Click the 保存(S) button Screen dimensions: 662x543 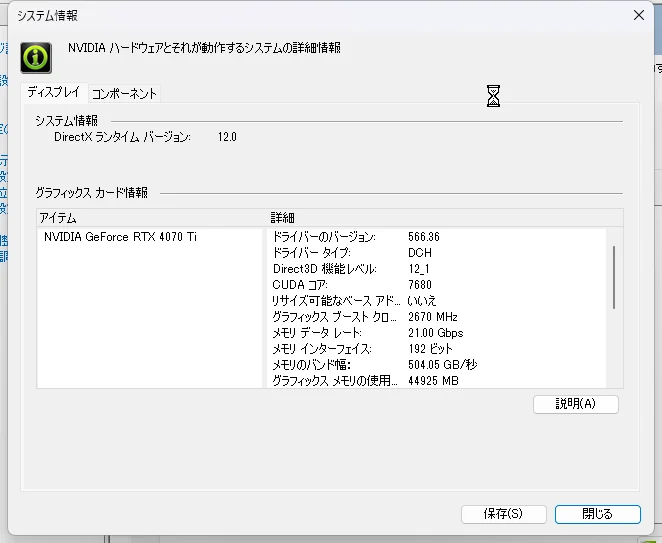503,513
